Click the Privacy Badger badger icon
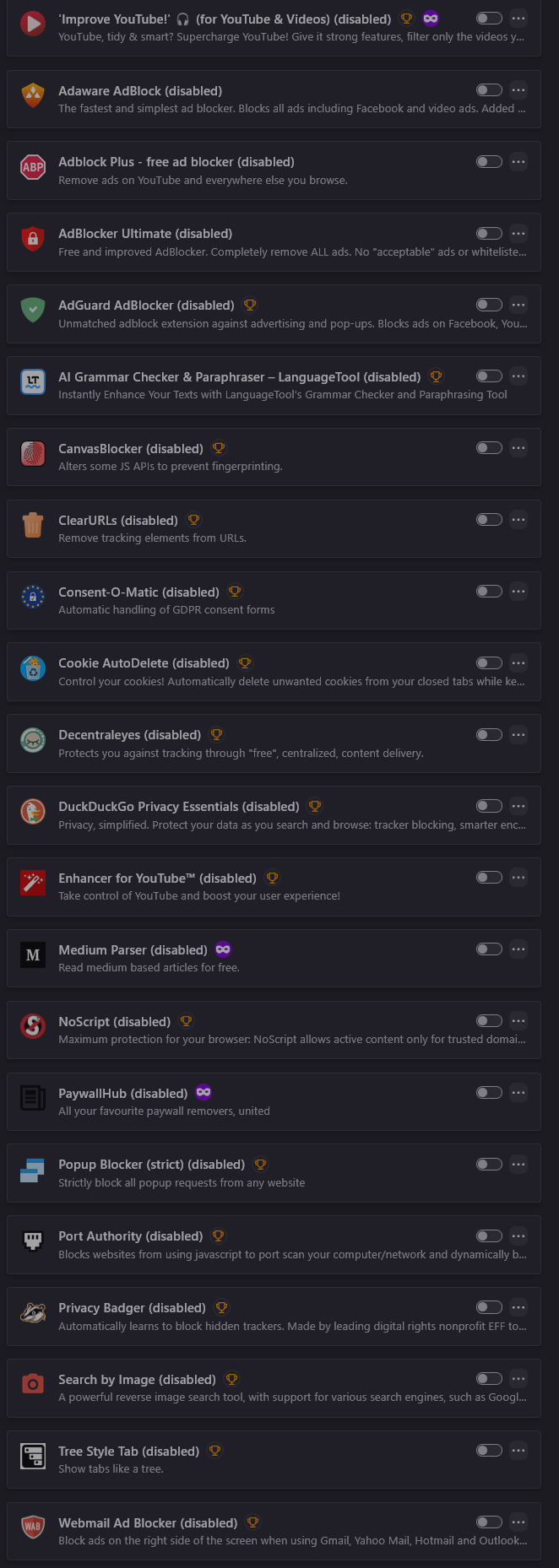 (x=33, y=1312)
